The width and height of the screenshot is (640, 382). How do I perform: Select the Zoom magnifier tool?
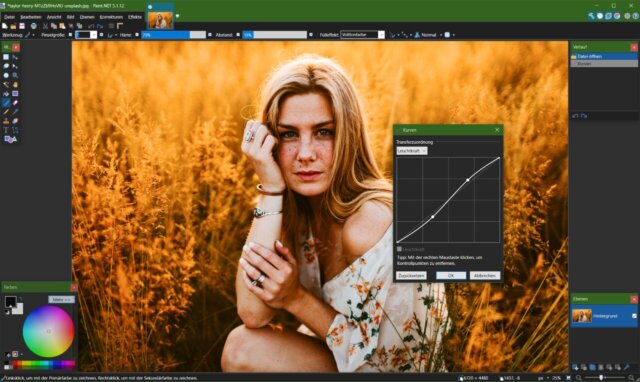coord(15,76)
